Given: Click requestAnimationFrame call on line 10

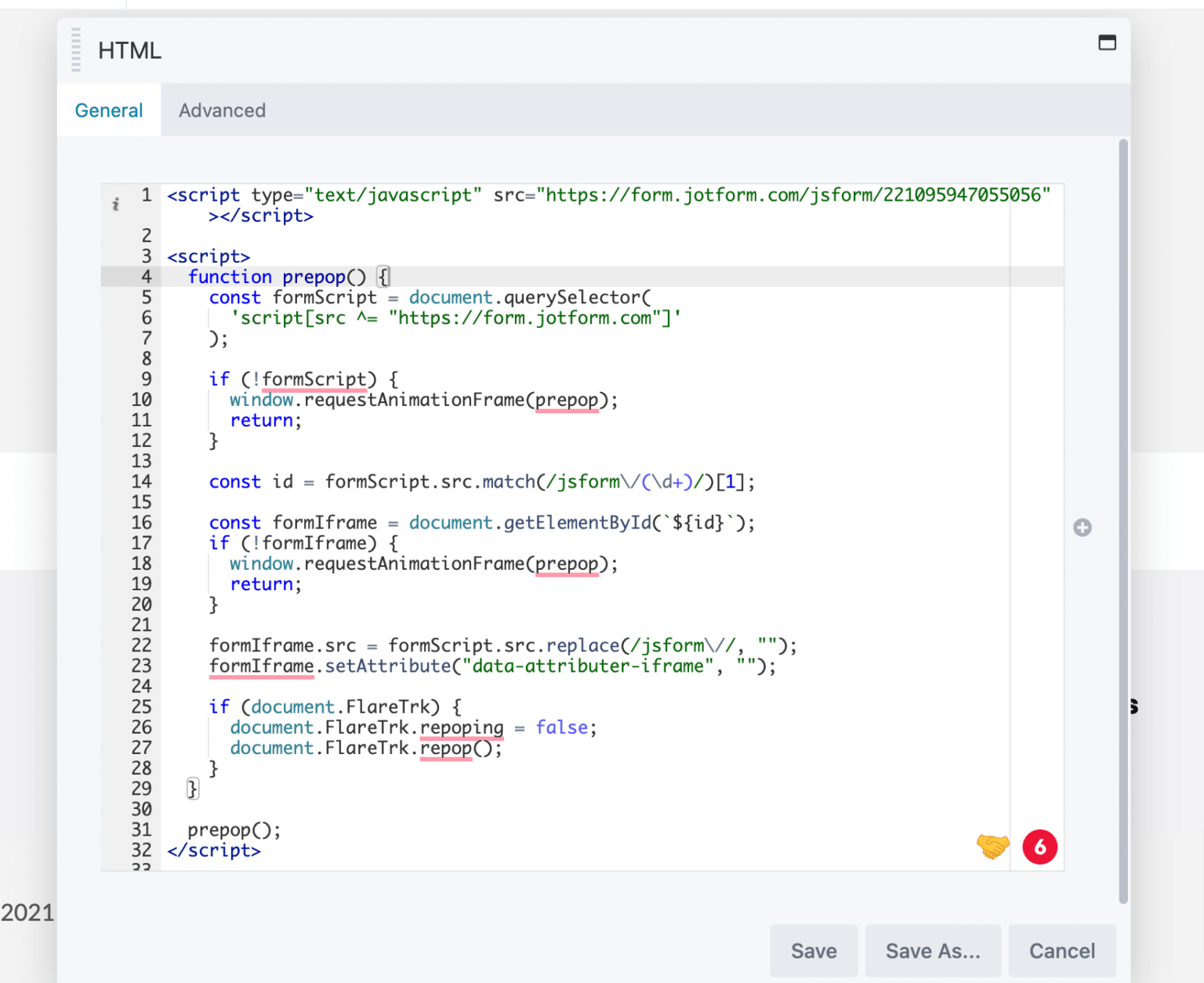Looking at the screenshot, I should click(423, 400).
